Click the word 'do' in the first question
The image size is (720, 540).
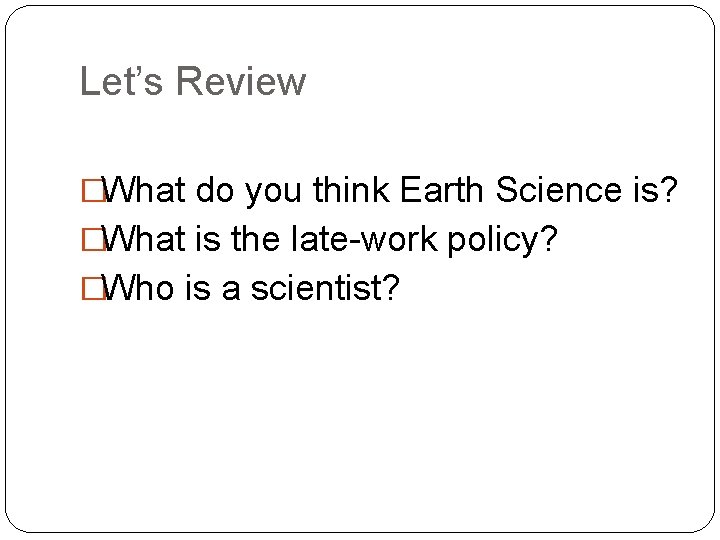(215, 190)
